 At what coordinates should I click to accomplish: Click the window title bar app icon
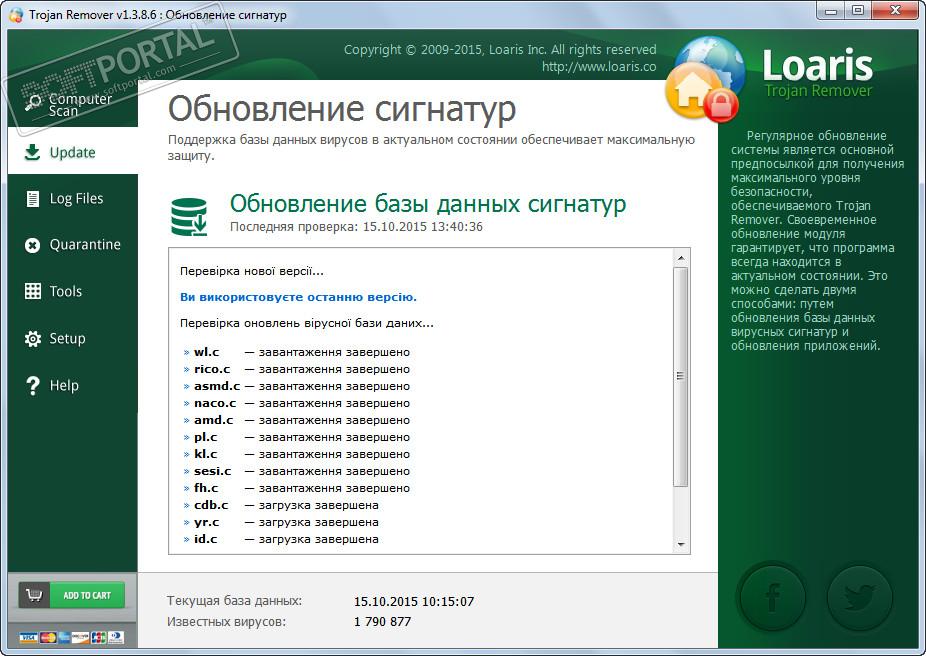[x=15, y=15]
